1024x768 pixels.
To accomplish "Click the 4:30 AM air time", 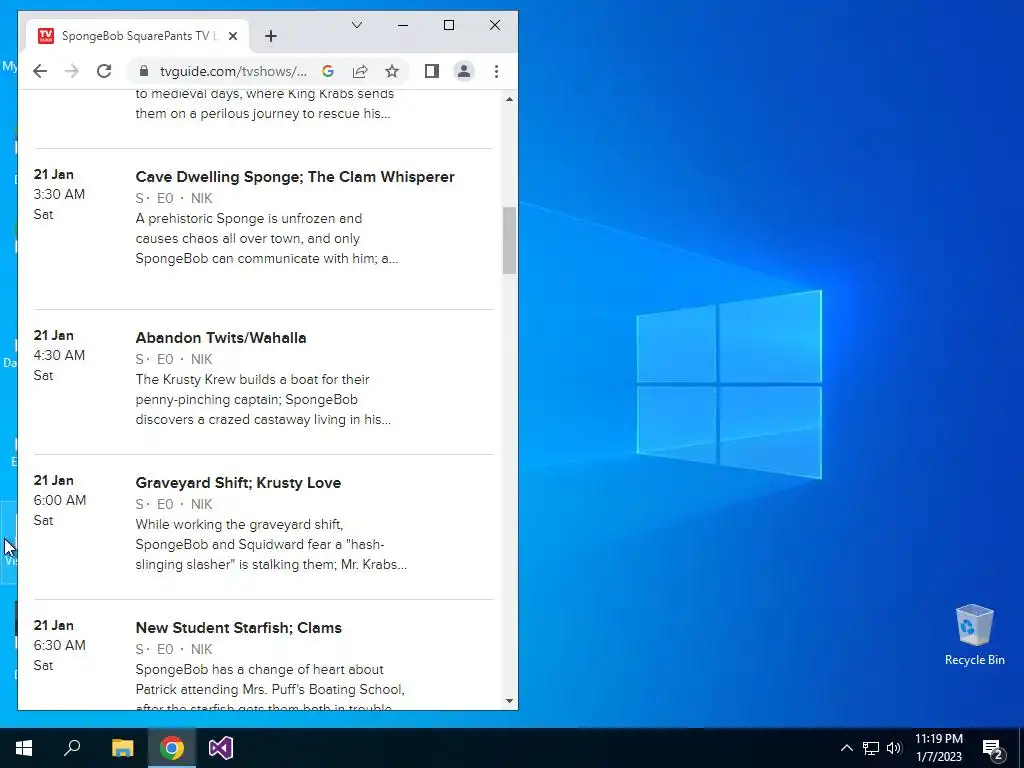I will coord(59,355).
